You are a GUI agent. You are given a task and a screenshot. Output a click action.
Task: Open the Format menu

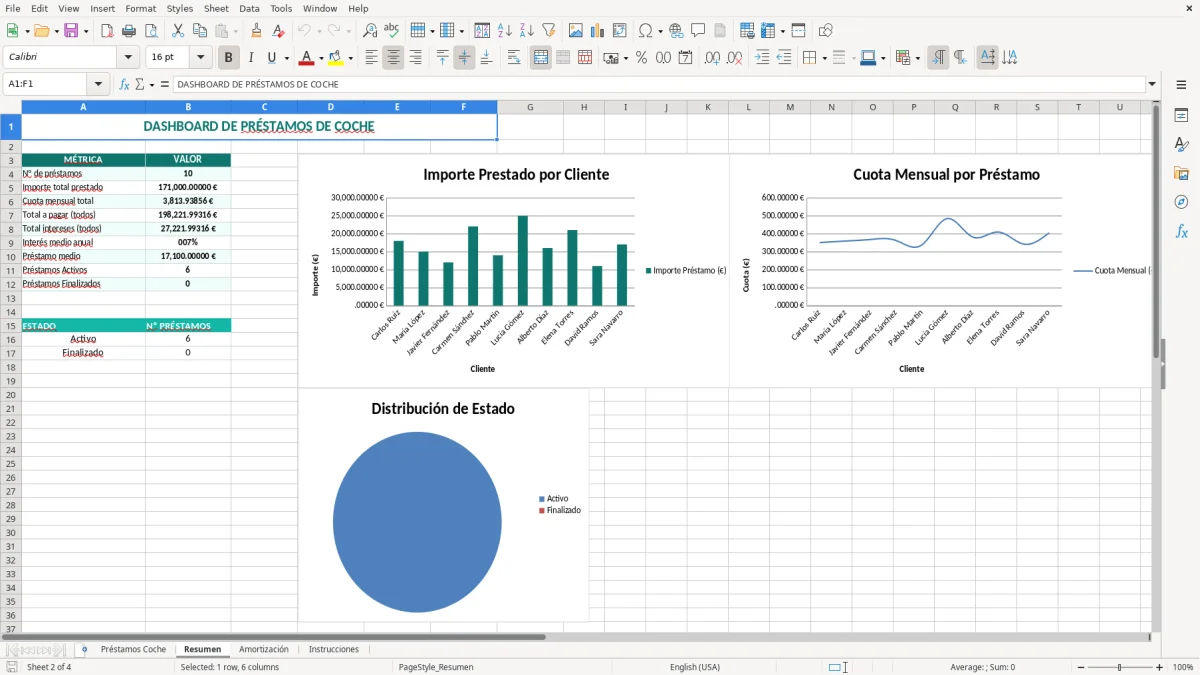(140, 8)
